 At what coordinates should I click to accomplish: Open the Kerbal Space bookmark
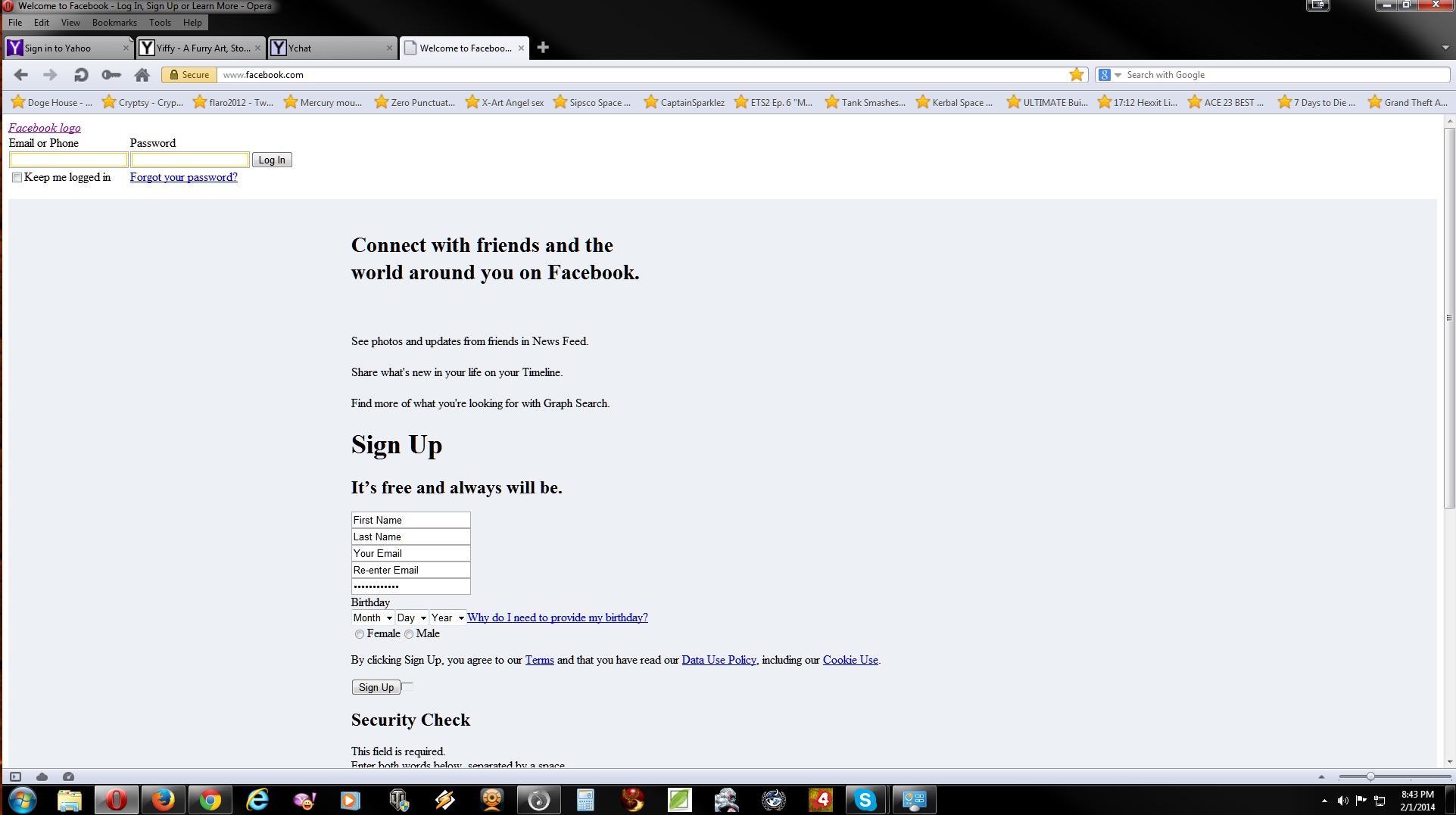[954, 102]
